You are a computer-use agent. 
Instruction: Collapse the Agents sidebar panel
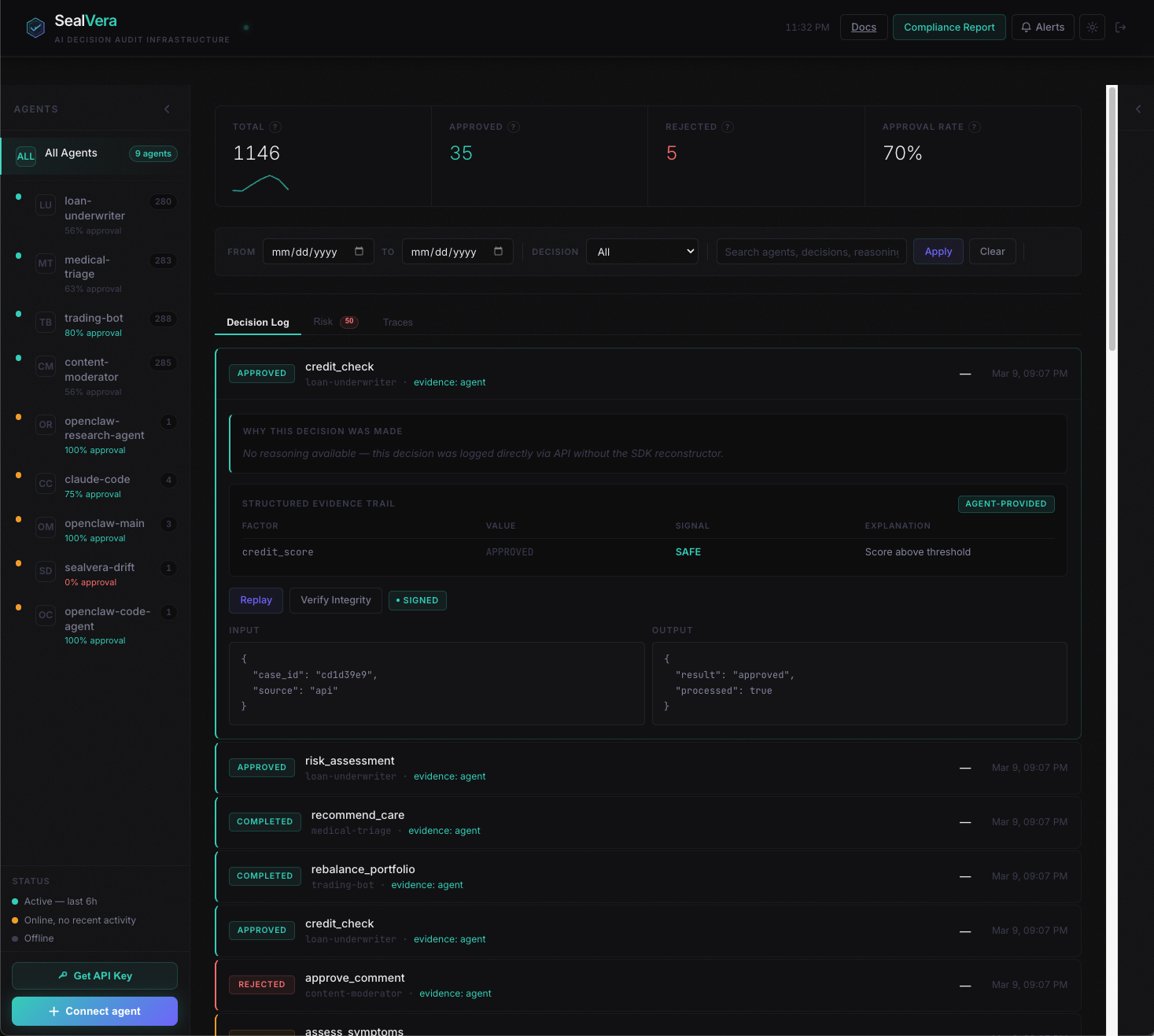tap(167, 109)
